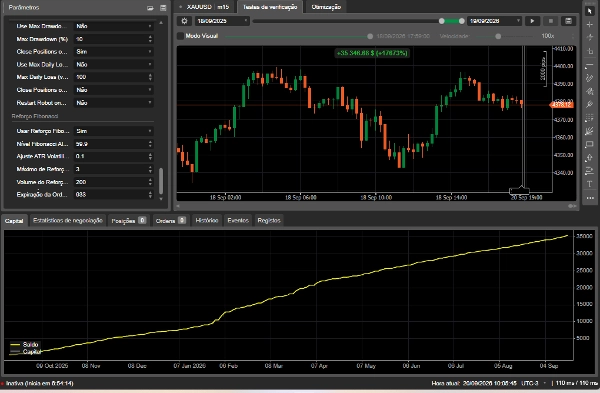Adjust Volume do Reforço stepper arrows
The image size is (600, 393).
(x=150, y=182)
